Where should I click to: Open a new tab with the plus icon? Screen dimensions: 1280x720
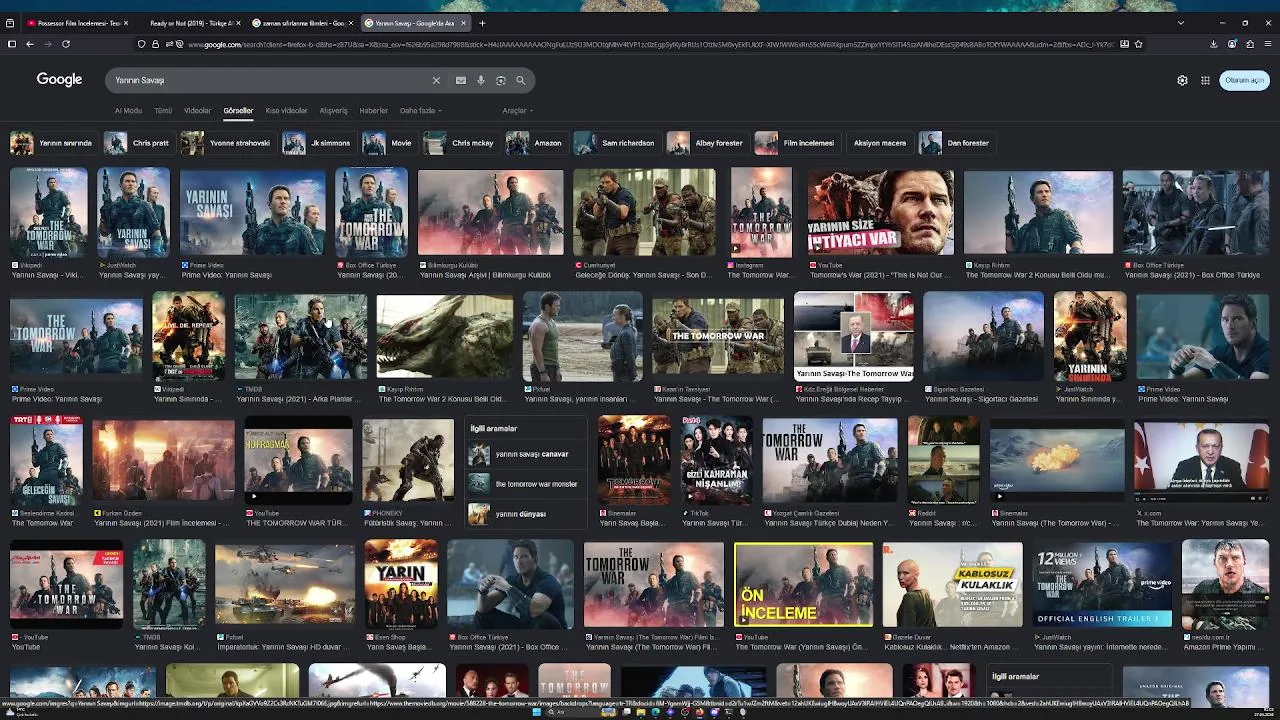[482, 23]
